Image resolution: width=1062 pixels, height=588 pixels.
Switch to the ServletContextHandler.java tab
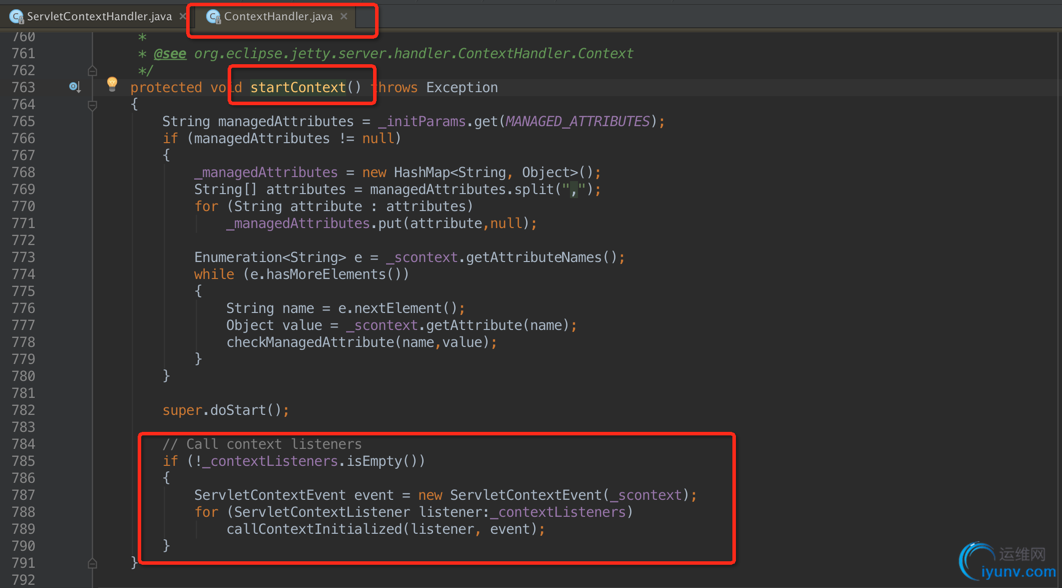tap(99, 16)
